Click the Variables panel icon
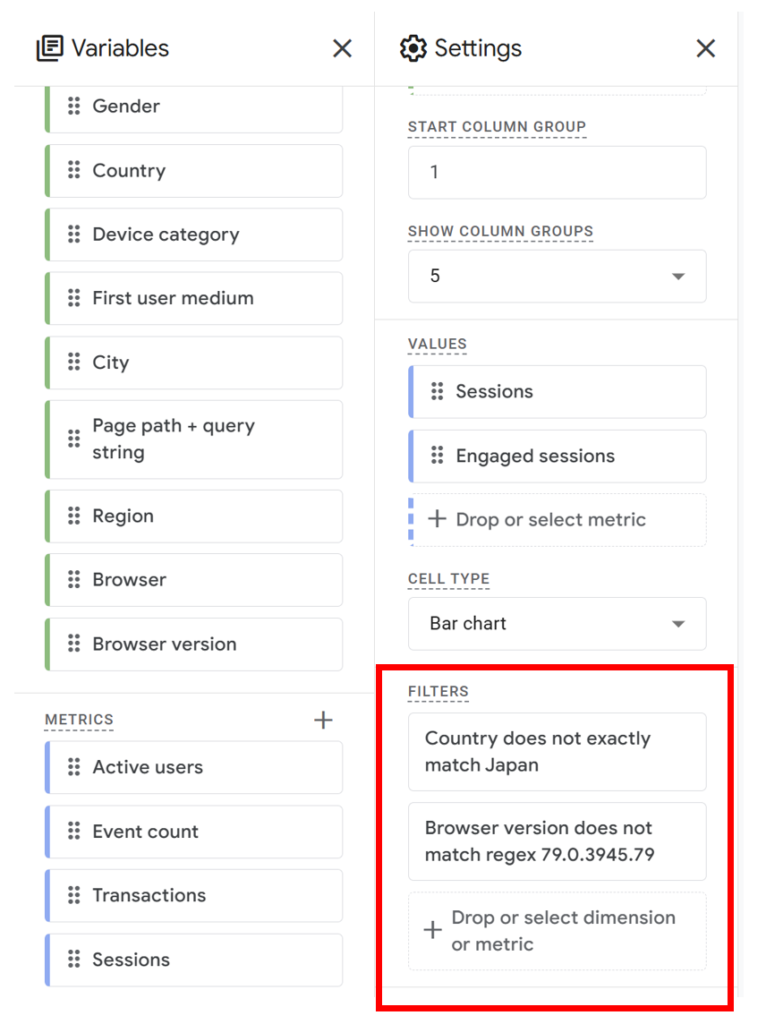The height and width of the screenshot is (1024, 766). [x=49, y=48]
